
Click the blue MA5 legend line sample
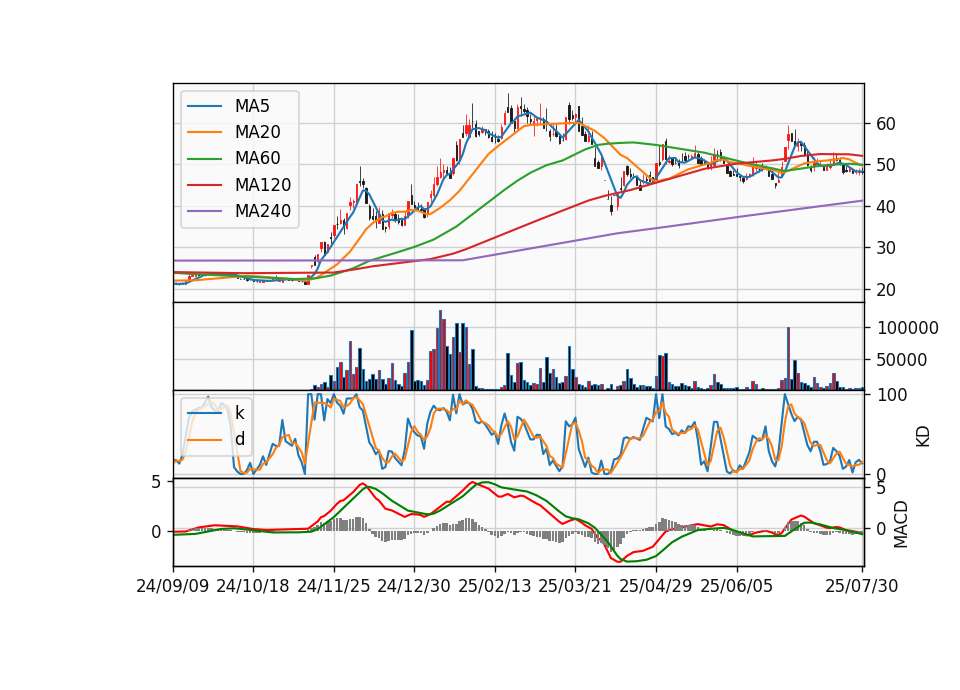coord(204,107)
